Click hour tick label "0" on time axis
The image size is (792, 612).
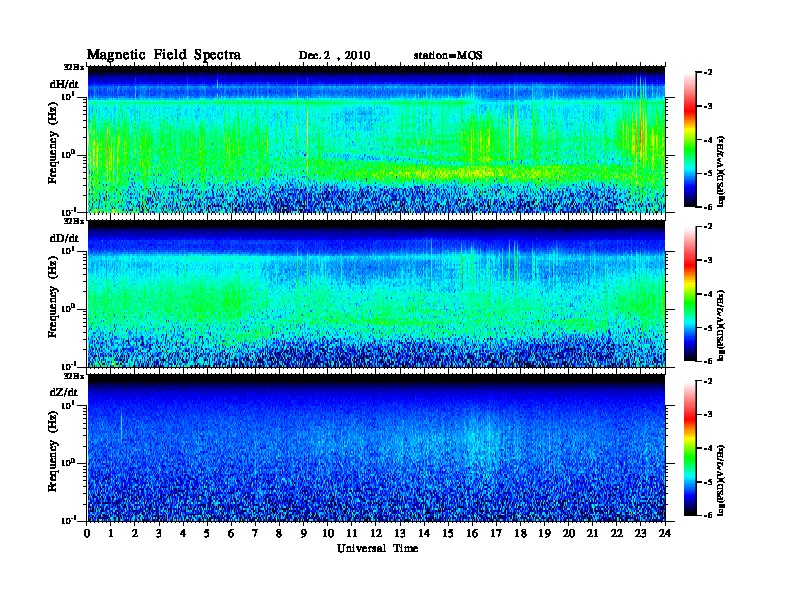pyautogui.click(x=87, y=534)
